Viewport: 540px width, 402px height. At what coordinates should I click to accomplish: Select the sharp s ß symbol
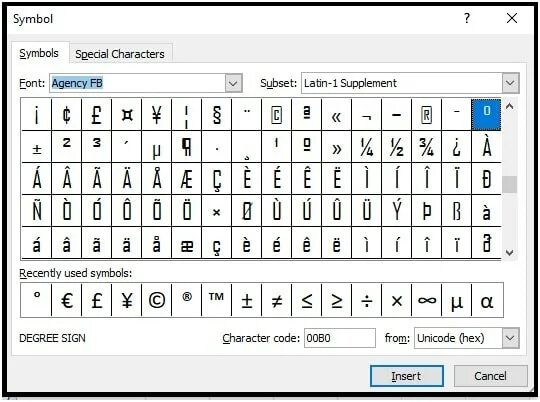click(x=456, y=211)
